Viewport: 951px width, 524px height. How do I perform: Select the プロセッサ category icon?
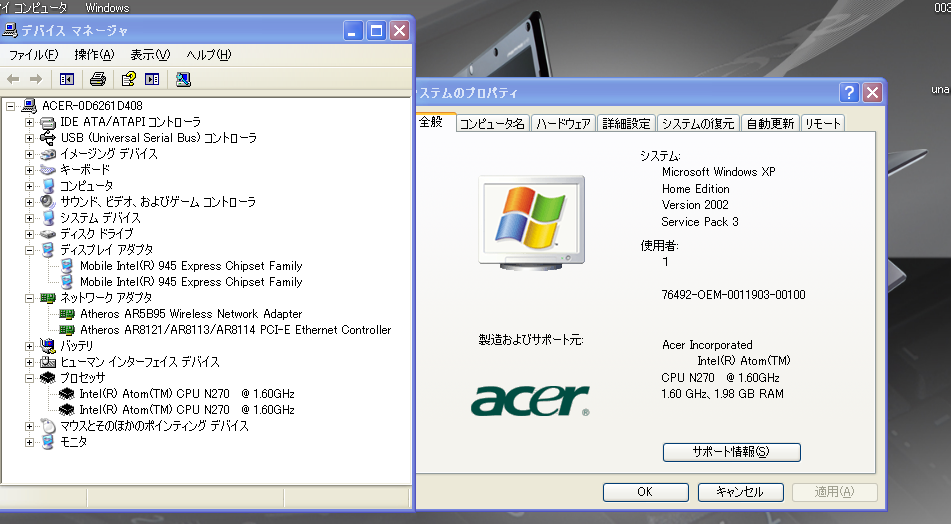(x=48, y=378)
